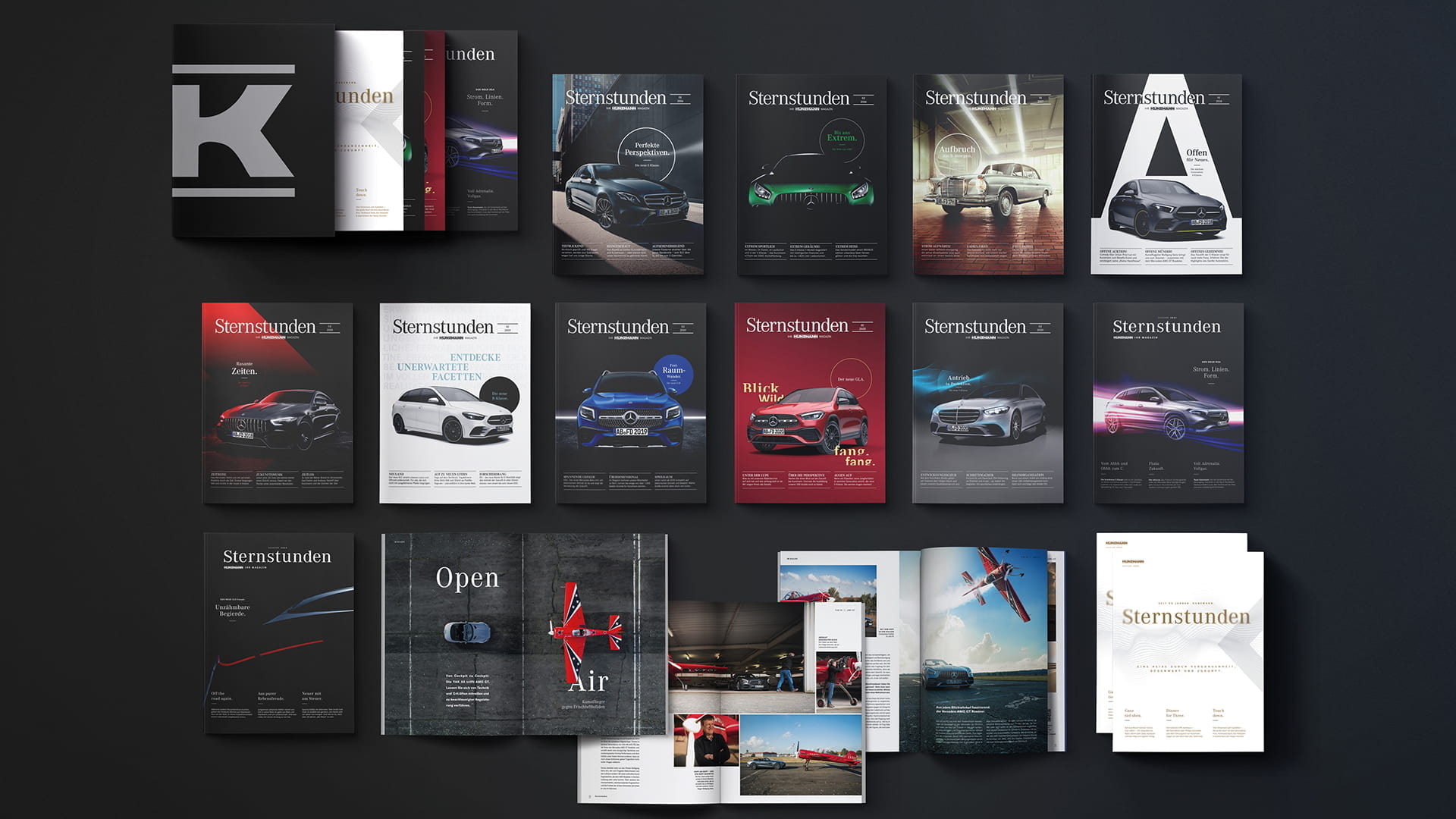This screenshot has width=1456, height=819.
Task: Select the "Bis ans Extrem." headline text
Action: pos(841,136)
